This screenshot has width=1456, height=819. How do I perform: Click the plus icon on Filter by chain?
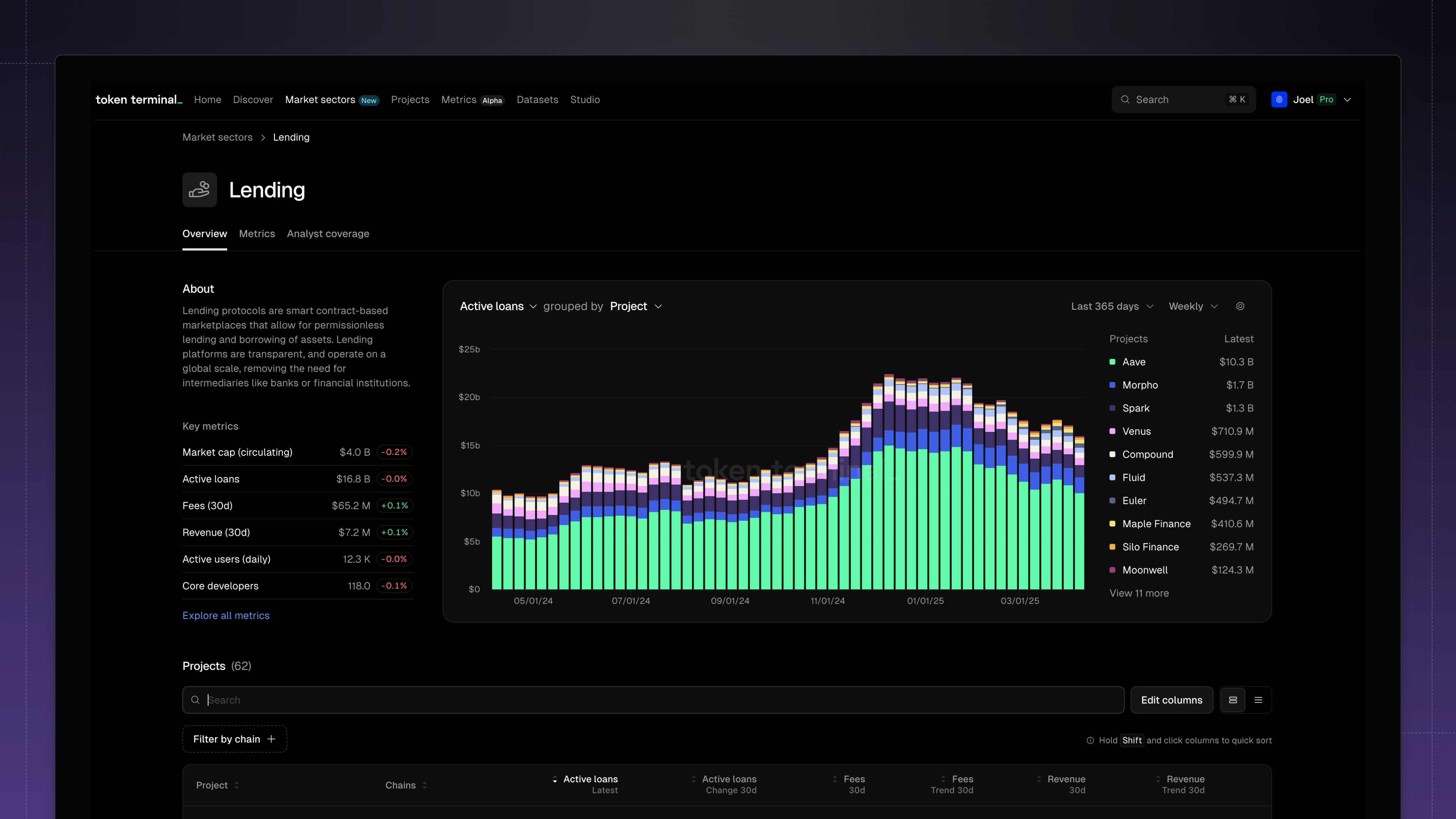point(271,739)
